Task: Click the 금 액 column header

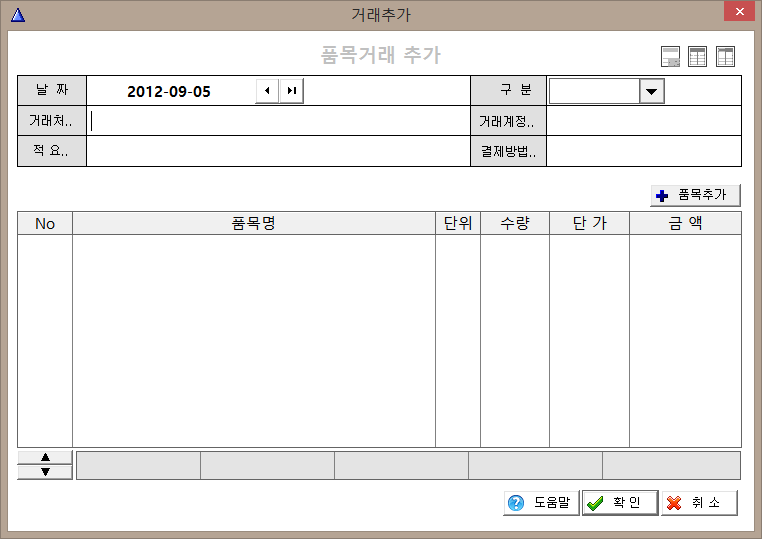Action: (685, 224)
